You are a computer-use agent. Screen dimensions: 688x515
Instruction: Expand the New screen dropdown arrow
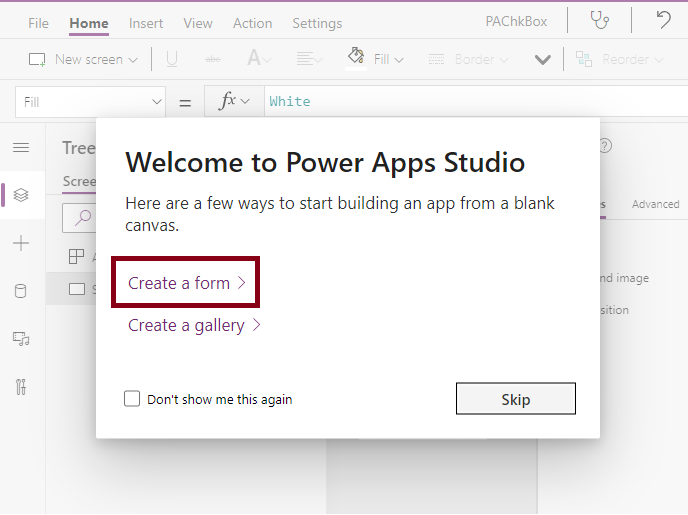pyautogui.click(x=133, y=60)
